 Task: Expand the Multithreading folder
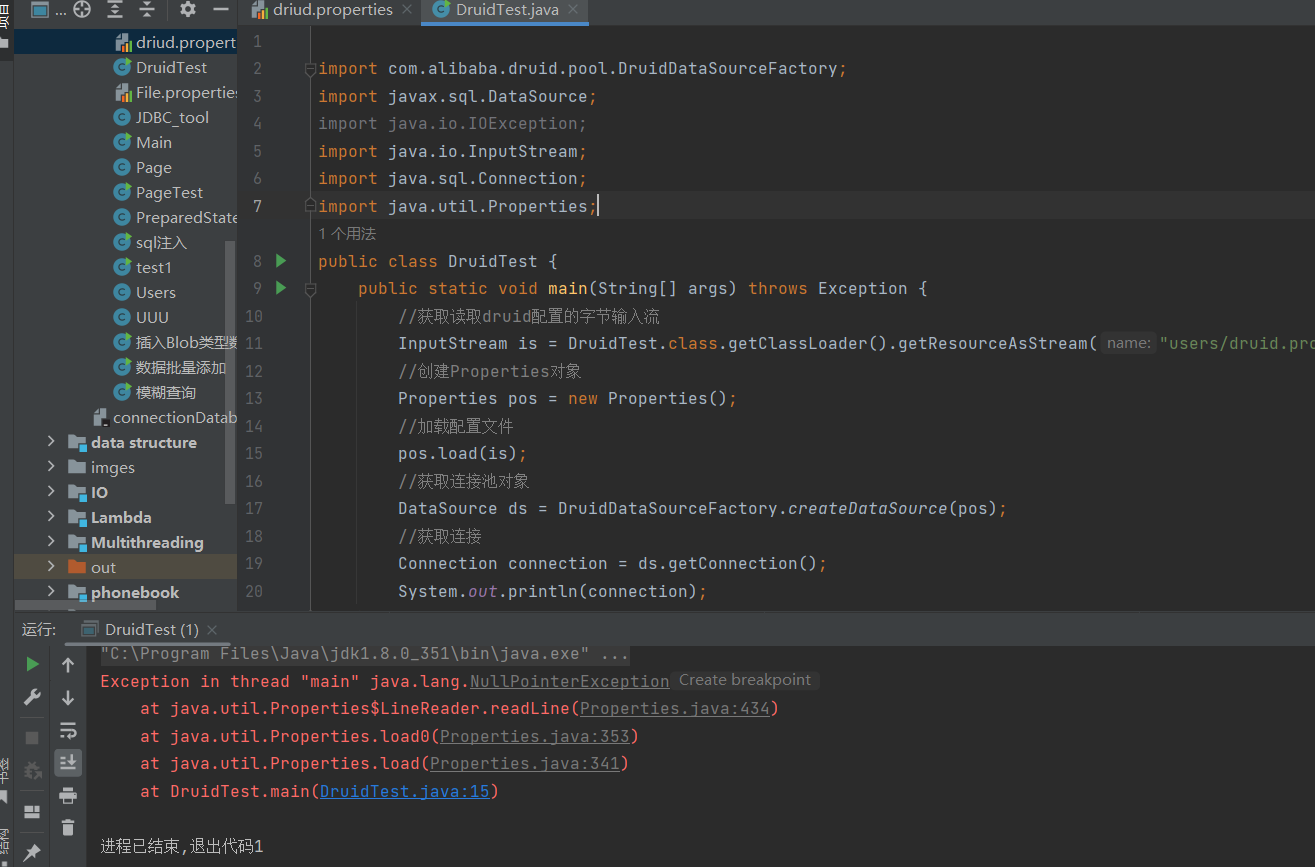pyautogui.click(x=51, y=542)
